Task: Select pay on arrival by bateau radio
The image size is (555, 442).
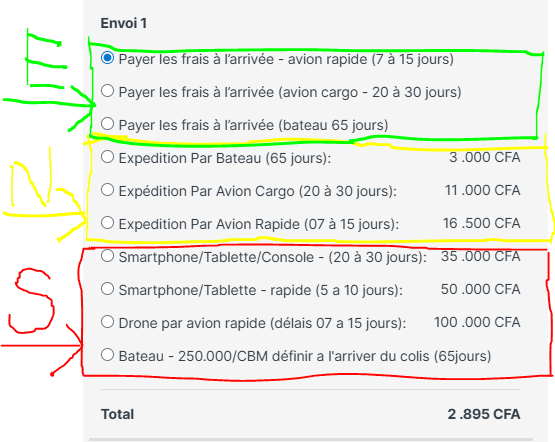Action: (107, 124)
